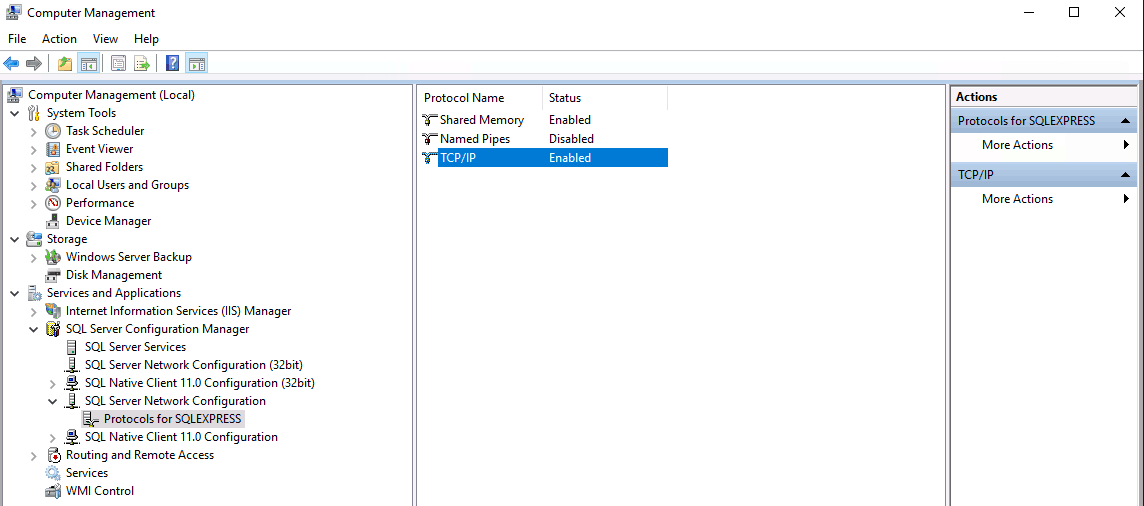Open the View menu

tap(106, 39)
